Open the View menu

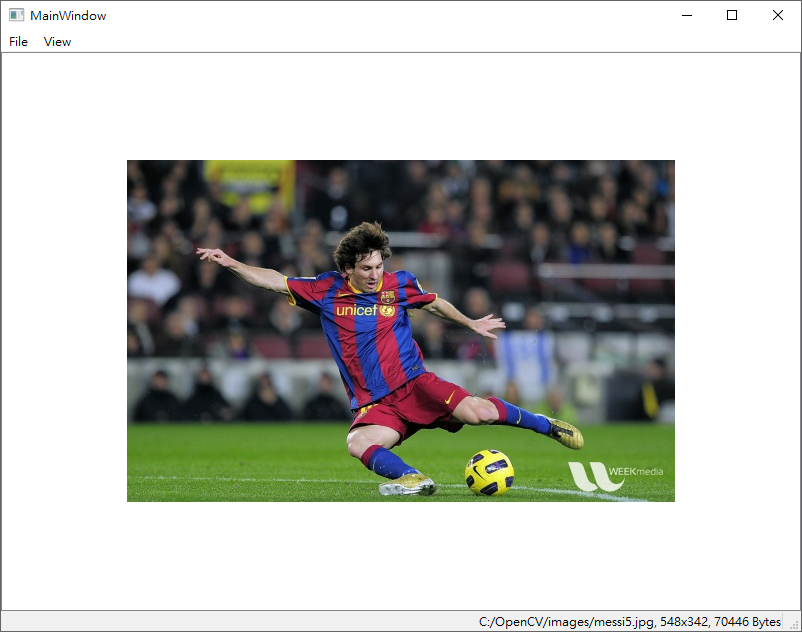[57, 42]
